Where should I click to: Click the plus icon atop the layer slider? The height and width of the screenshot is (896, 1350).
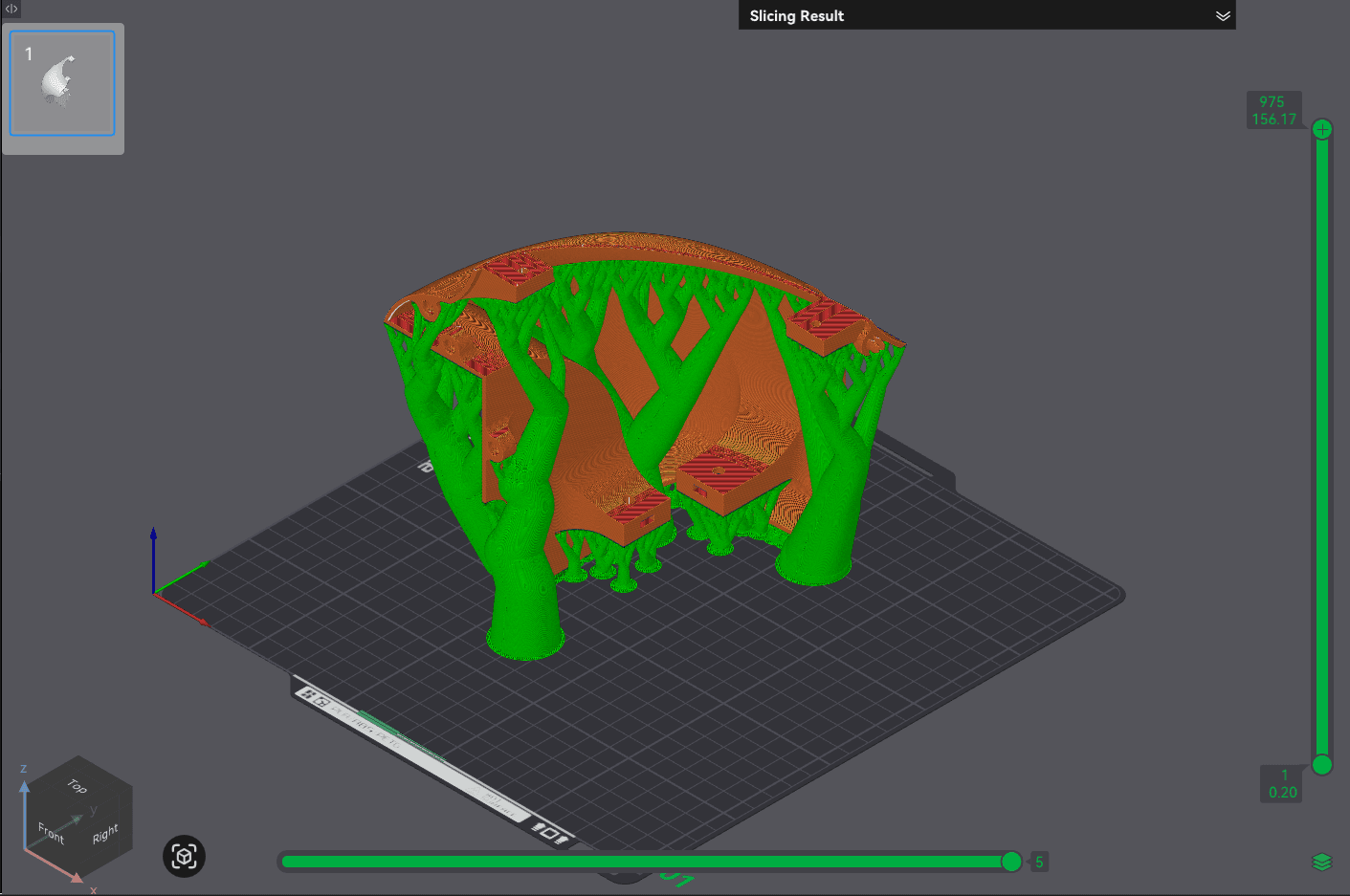tap(1321, 128)
